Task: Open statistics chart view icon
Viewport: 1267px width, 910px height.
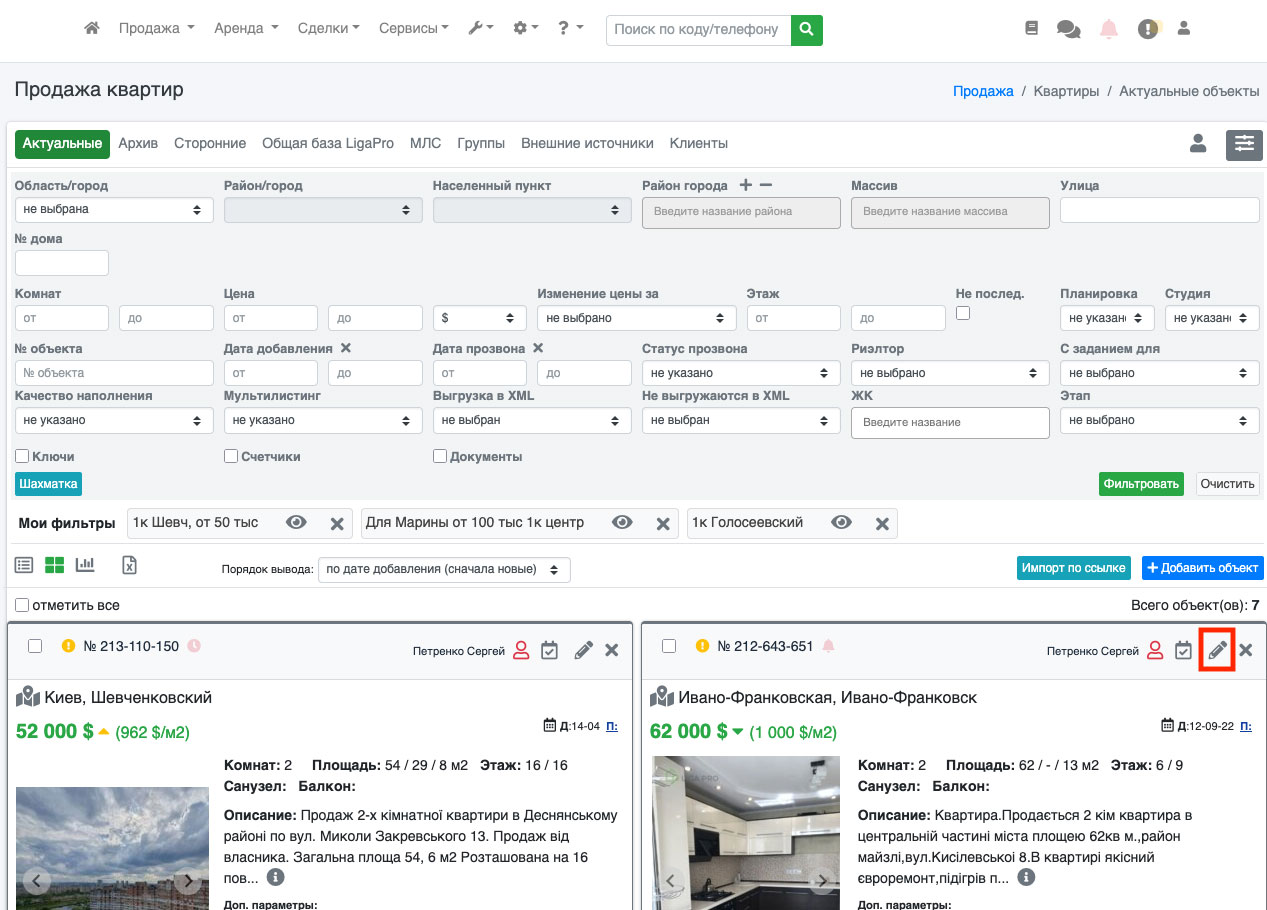Action: coord(85,565)
